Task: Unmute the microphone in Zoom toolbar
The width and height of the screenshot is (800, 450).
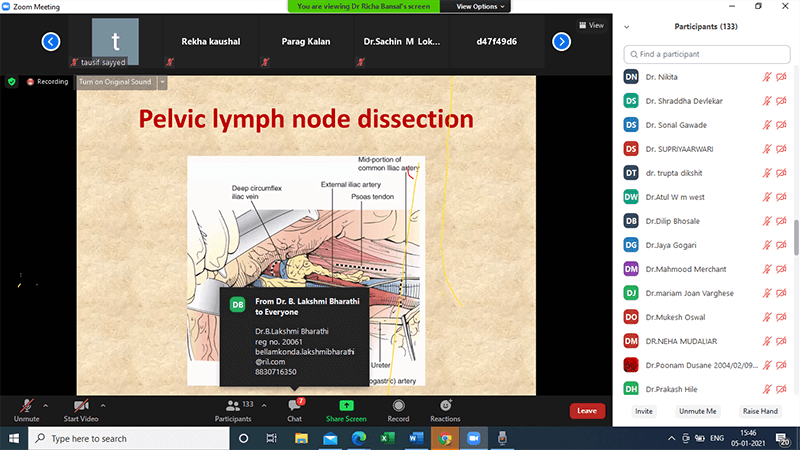Action: (26, 406)
